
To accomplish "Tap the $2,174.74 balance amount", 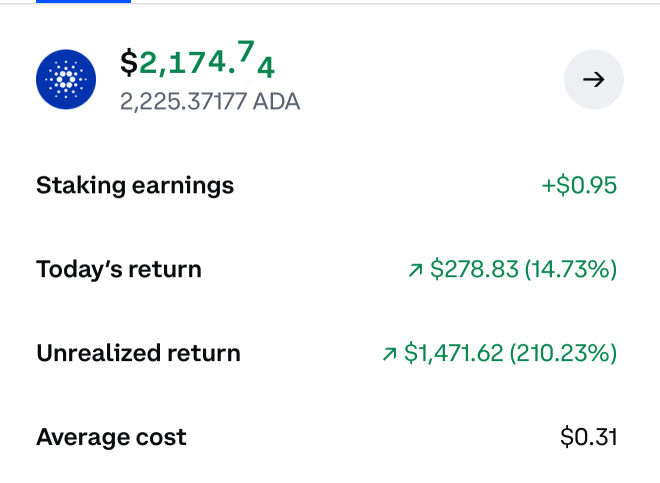I will click(x=197, y=60).
